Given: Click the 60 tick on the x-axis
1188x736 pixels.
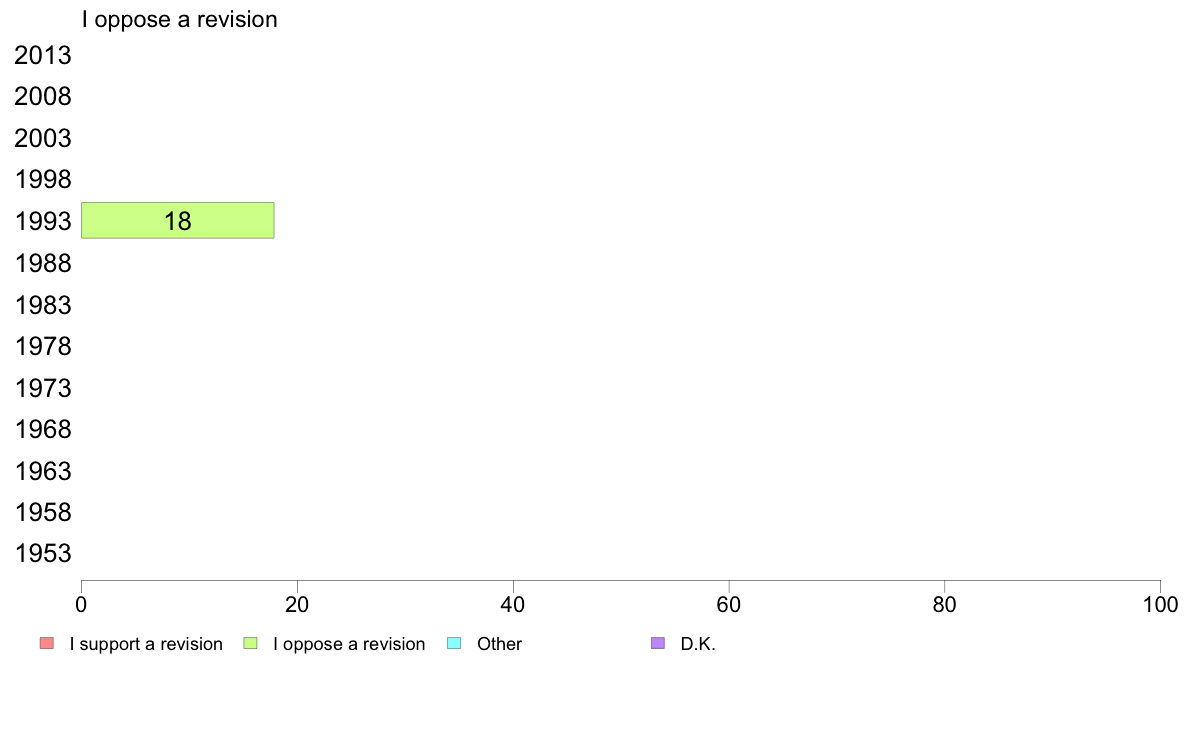Looking at the screenshot, I should coord(729,604).
